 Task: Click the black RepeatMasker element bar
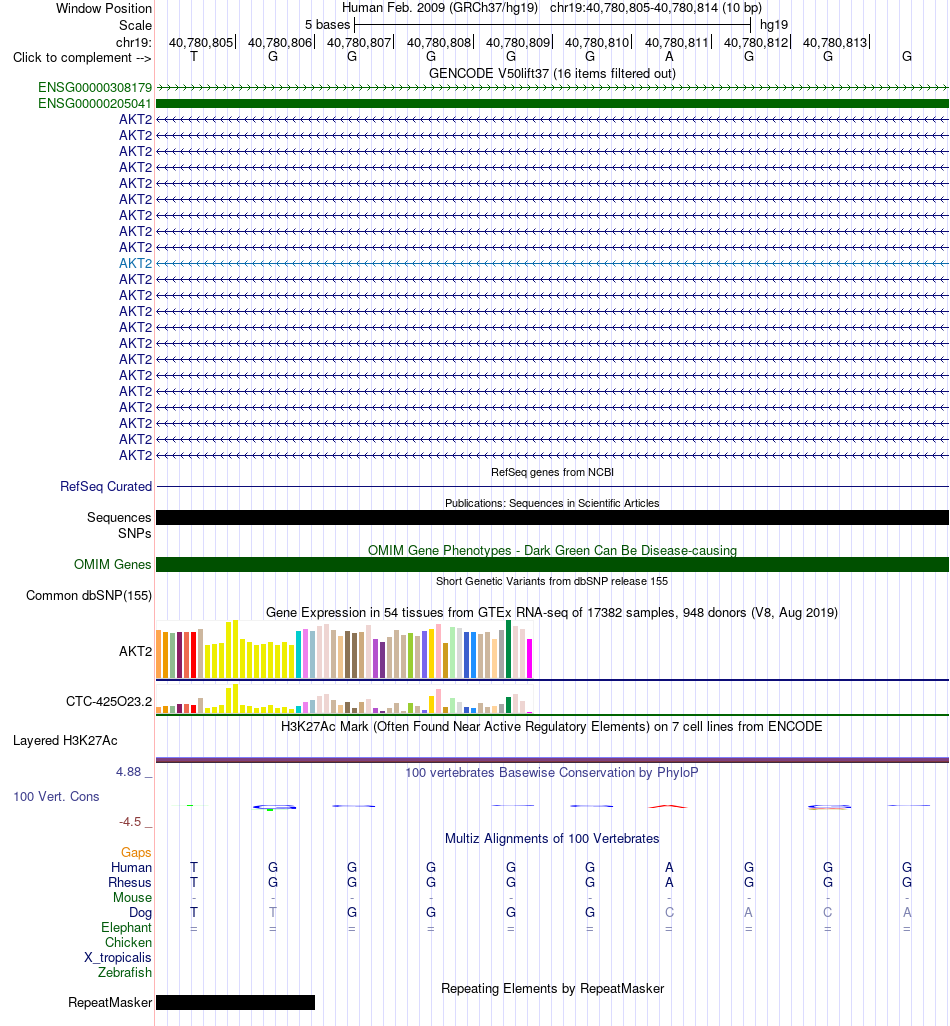click(236, 1002)
